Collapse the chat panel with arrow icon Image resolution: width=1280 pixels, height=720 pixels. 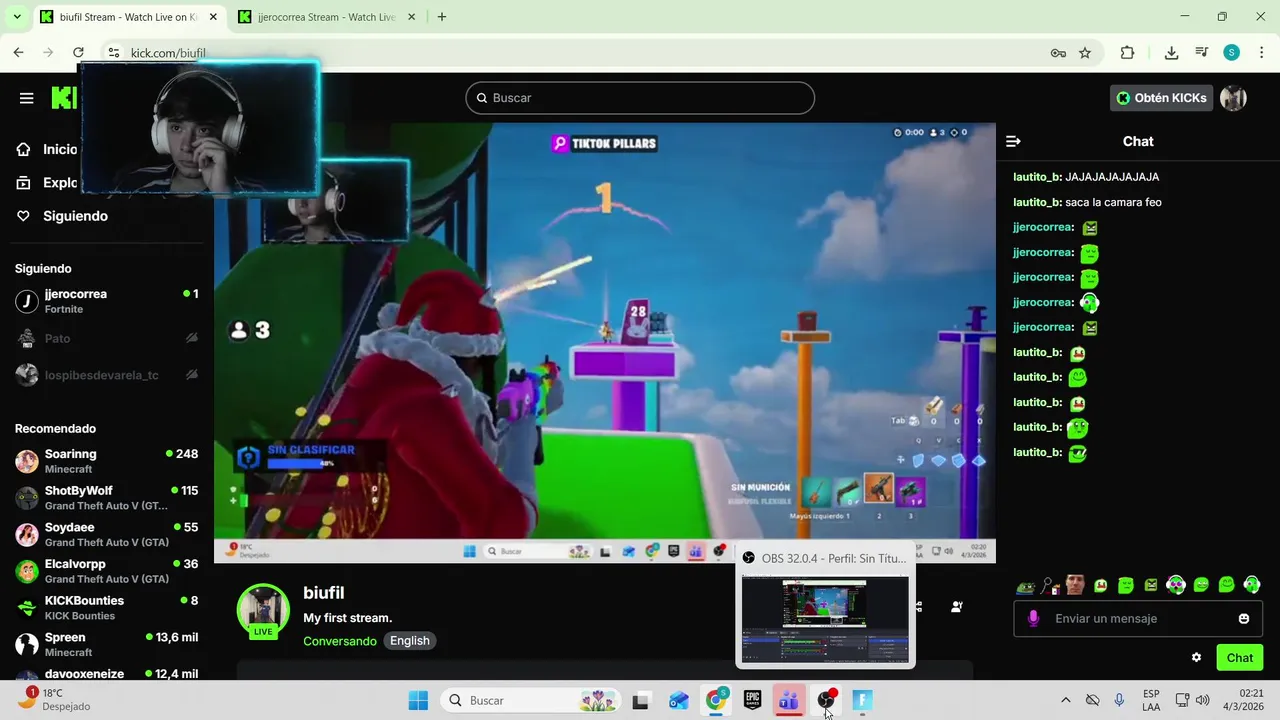click(x=1013, y=142)
